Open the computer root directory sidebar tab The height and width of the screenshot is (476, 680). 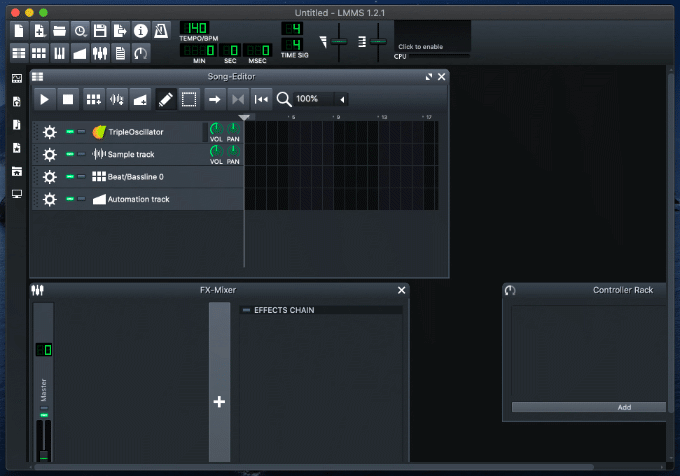point(17,194)
